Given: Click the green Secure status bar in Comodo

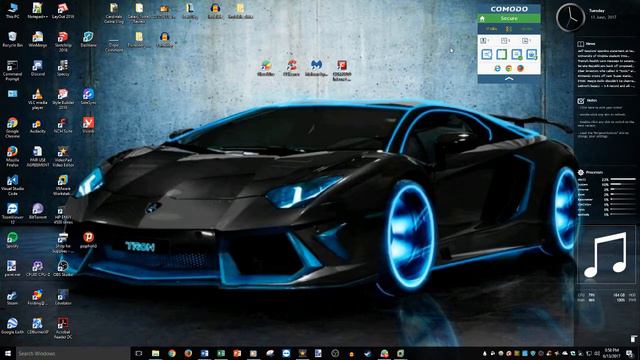Looking at the screenshot, I should click(x=509, y=18).
